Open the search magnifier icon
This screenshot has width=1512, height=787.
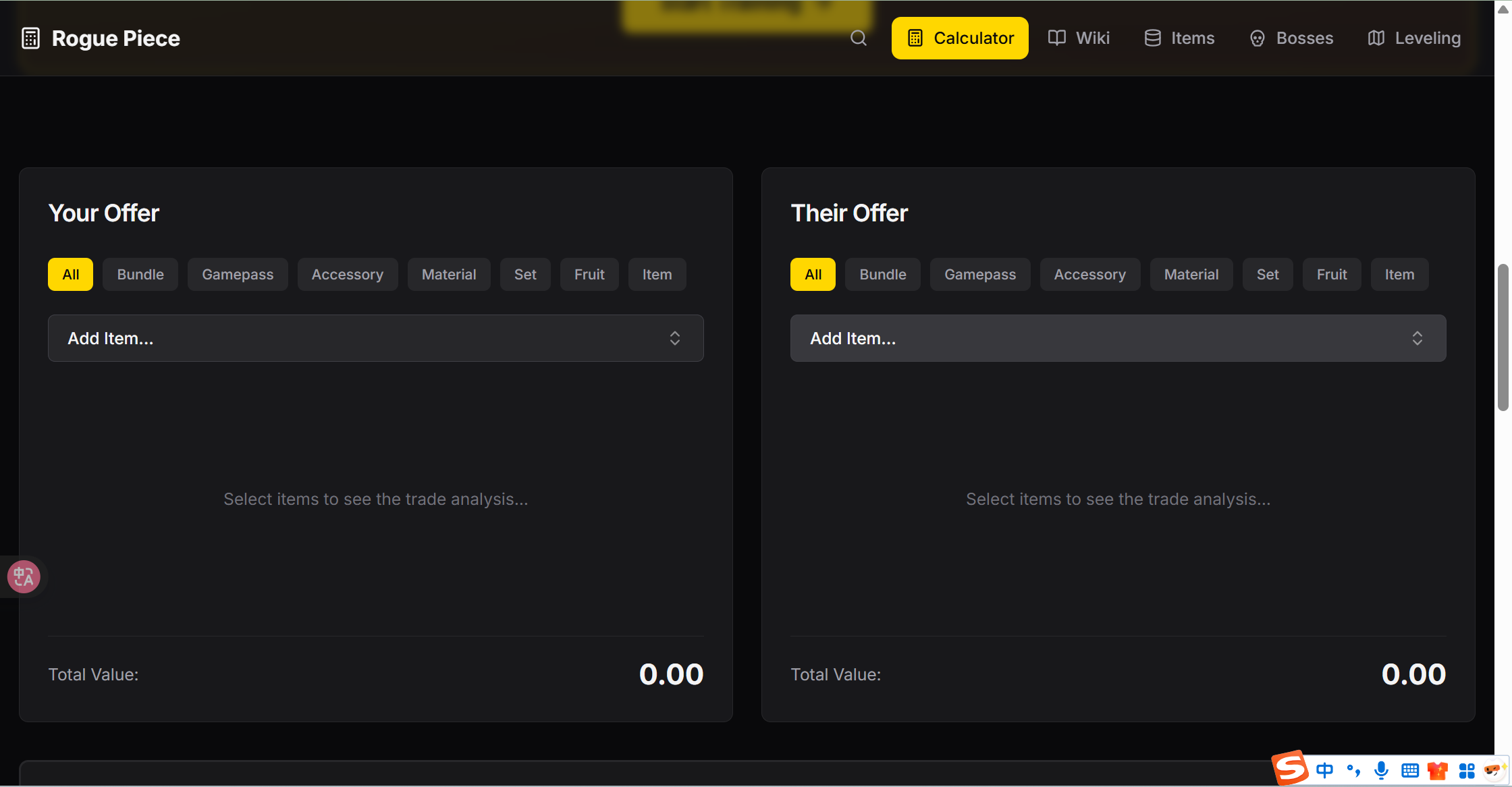[x=858, y=38]
